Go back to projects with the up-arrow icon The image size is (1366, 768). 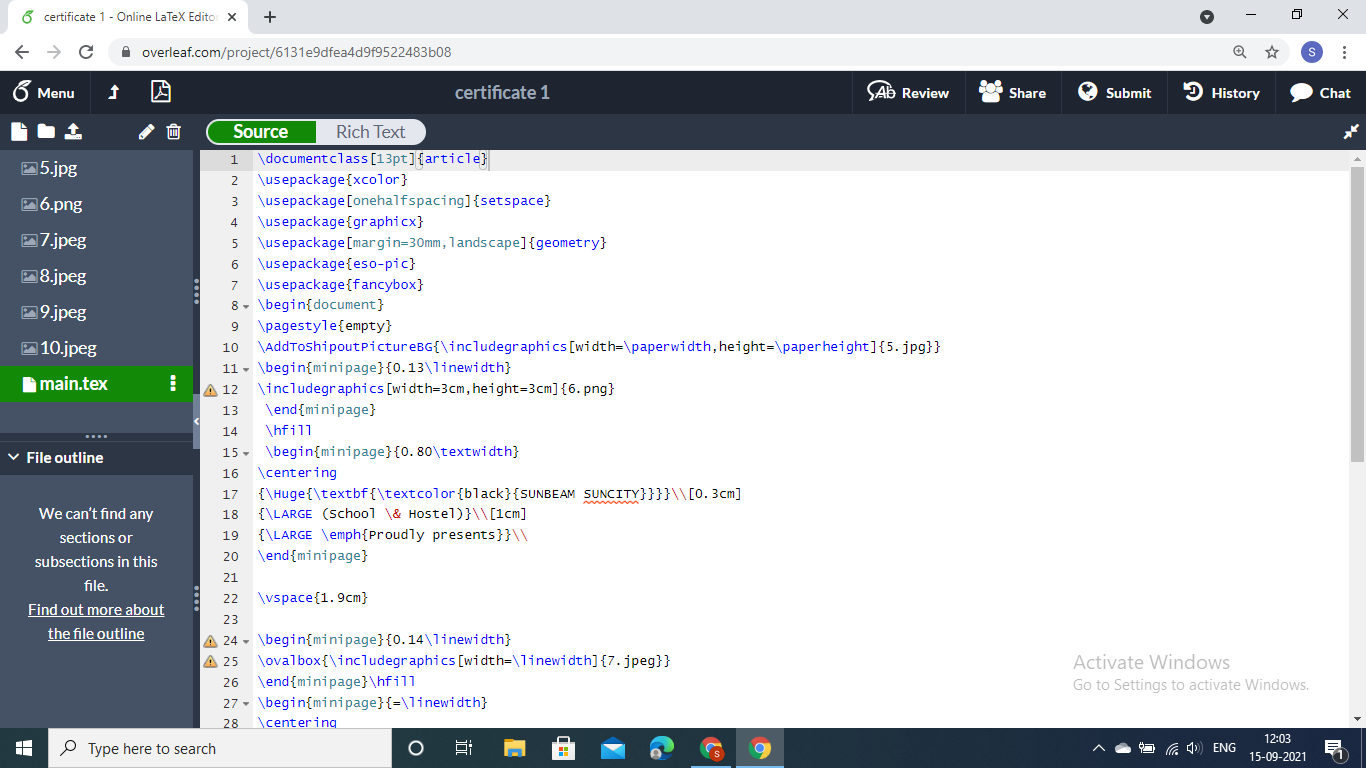pos(114,93)
